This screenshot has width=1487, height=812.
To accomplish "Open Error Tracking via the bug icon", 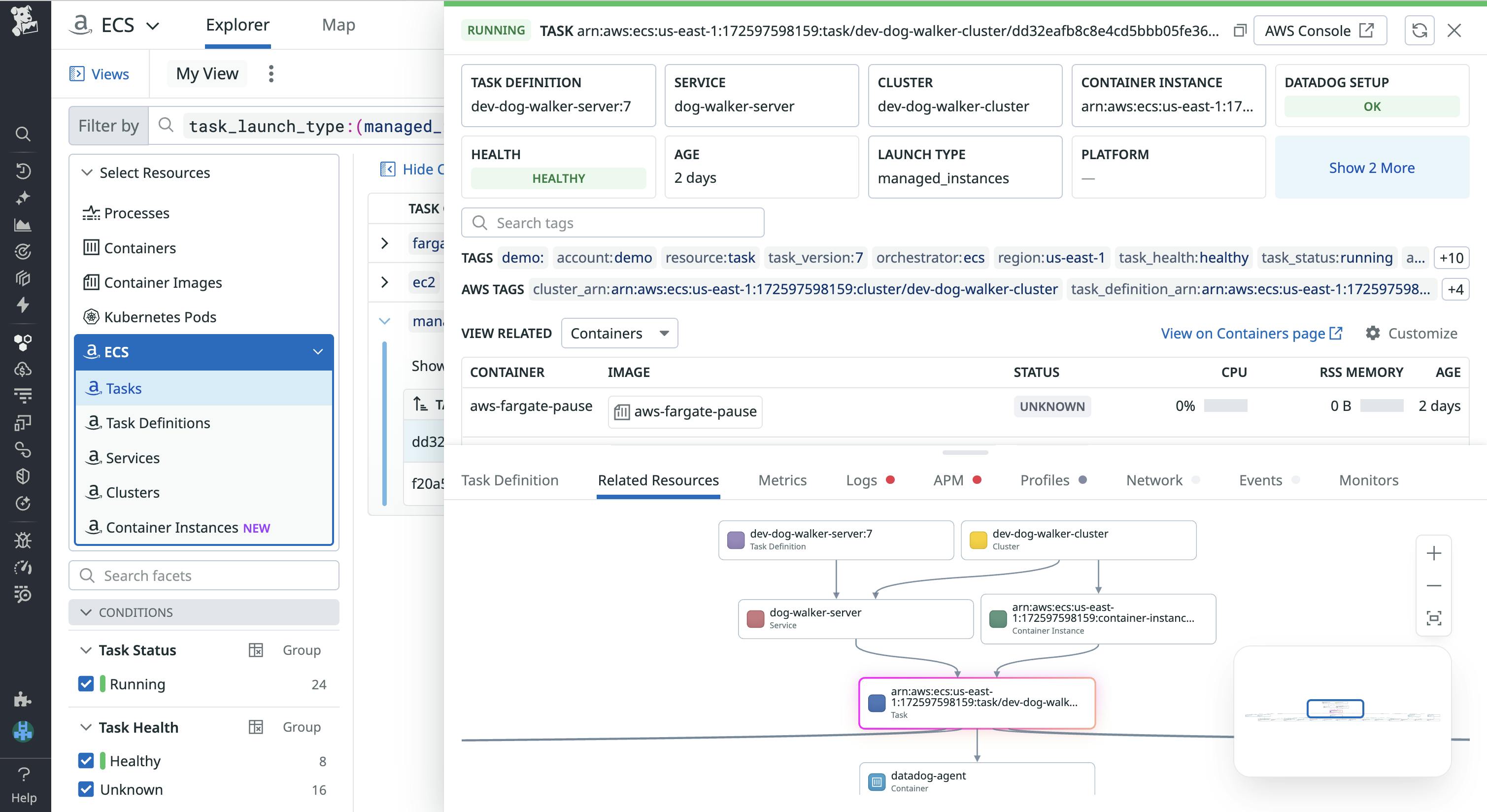I will tap(23, 540).
